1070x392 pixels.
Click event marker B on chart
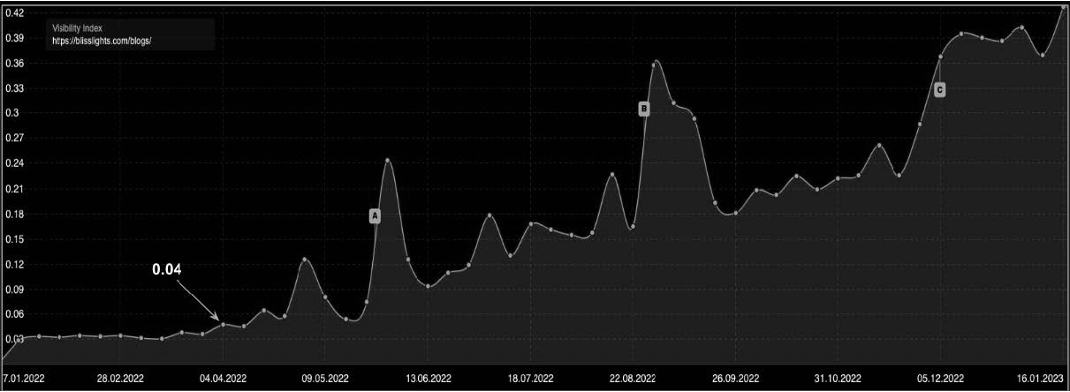point(644,108)
